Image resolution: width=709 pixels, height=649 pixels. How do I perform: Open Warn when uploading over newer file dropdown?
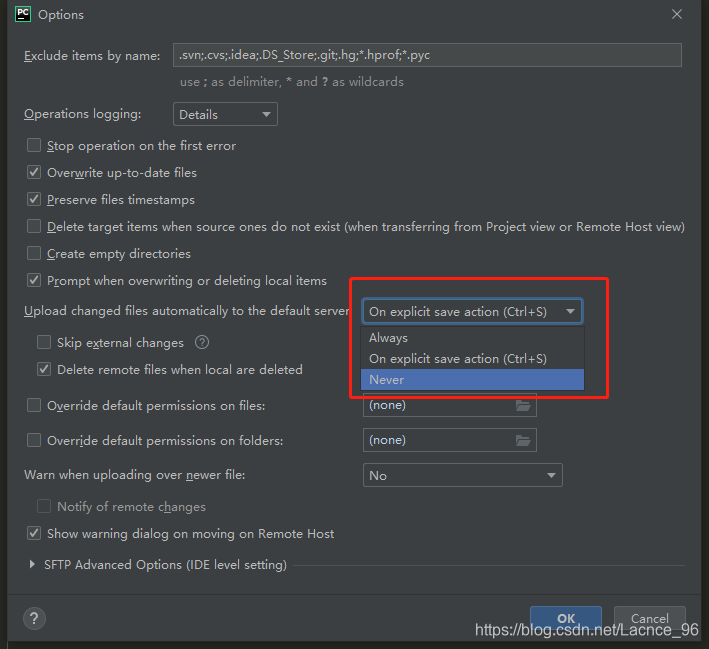[463, 475]
